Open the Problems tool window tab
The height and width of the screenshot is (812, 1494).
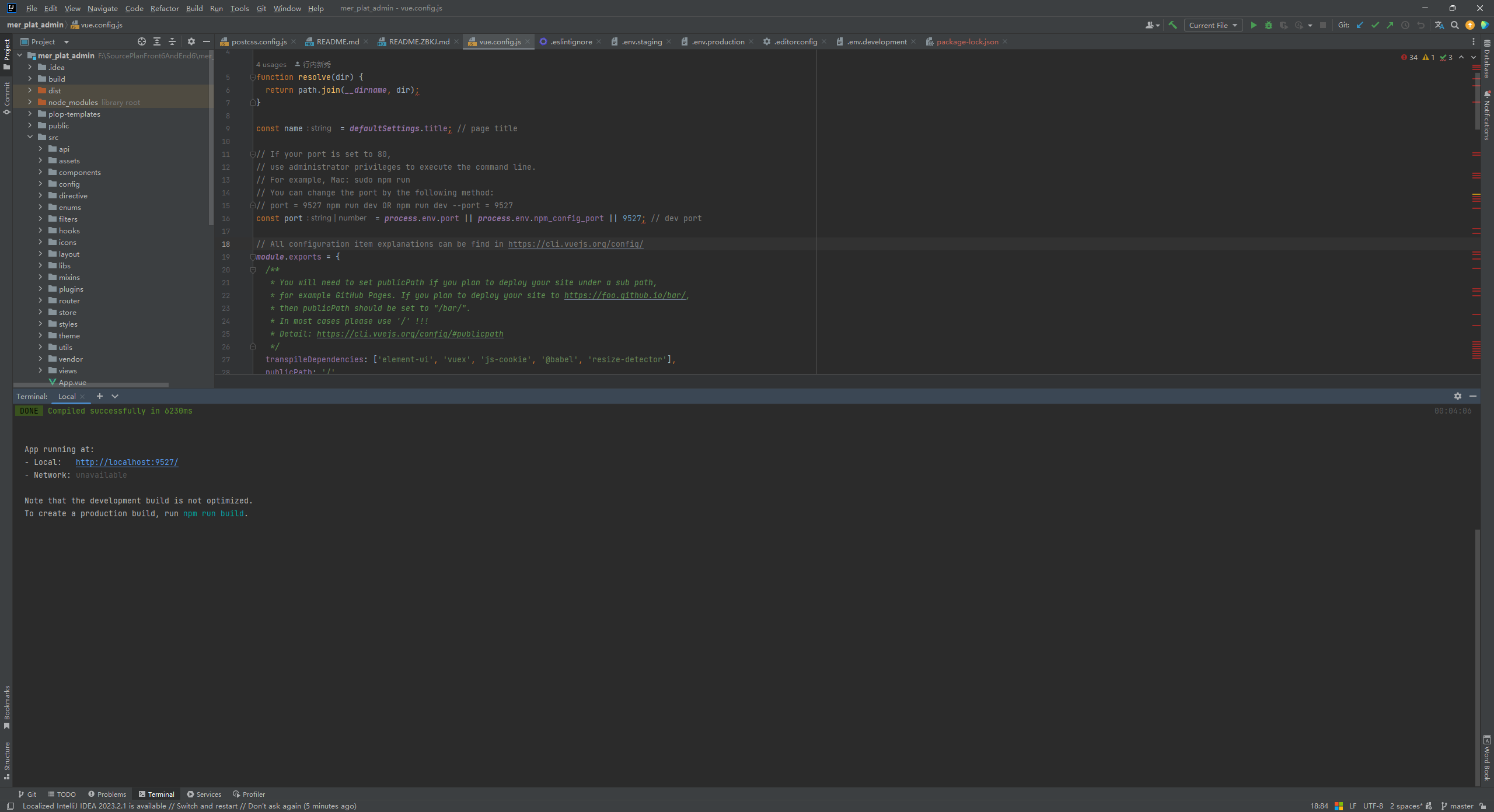coord(107,794)
